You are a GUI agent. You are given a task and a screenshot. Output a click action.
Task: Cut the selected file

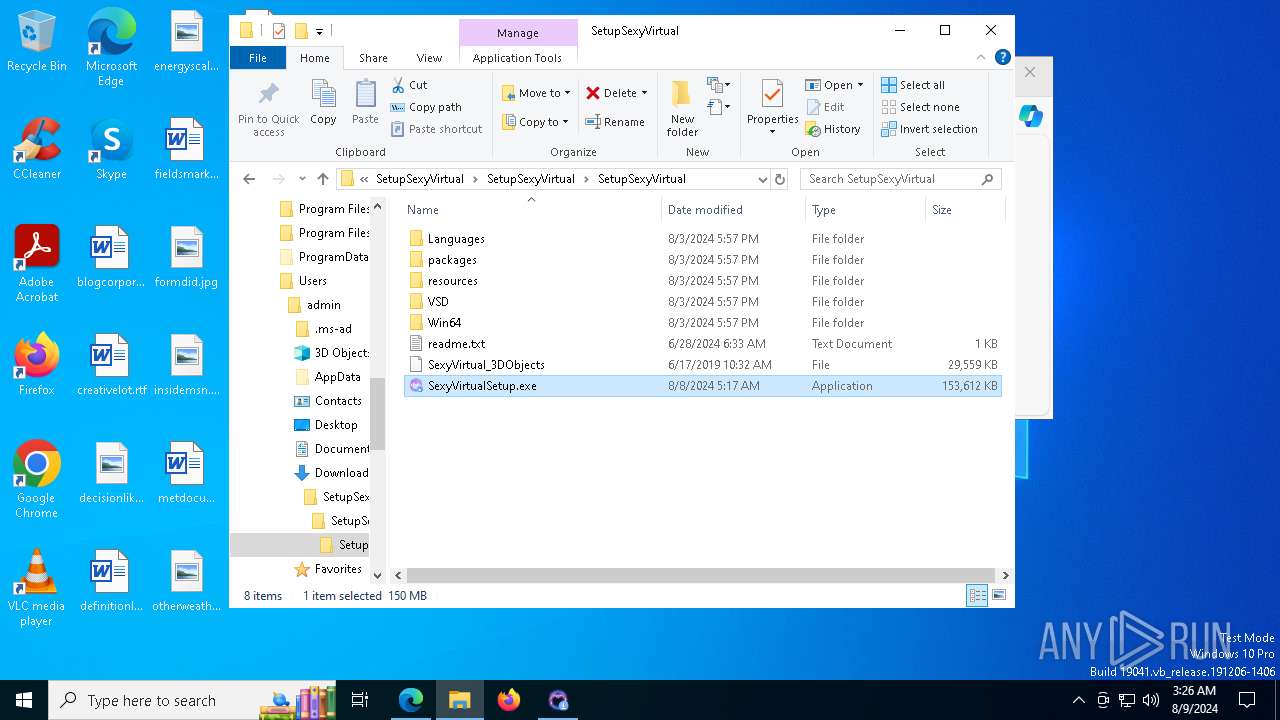click(409, 85)
